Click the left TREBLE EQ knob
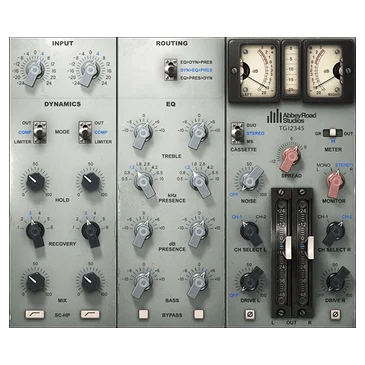The width and height of the screenshot is (365, 365). tap(143, 134)
